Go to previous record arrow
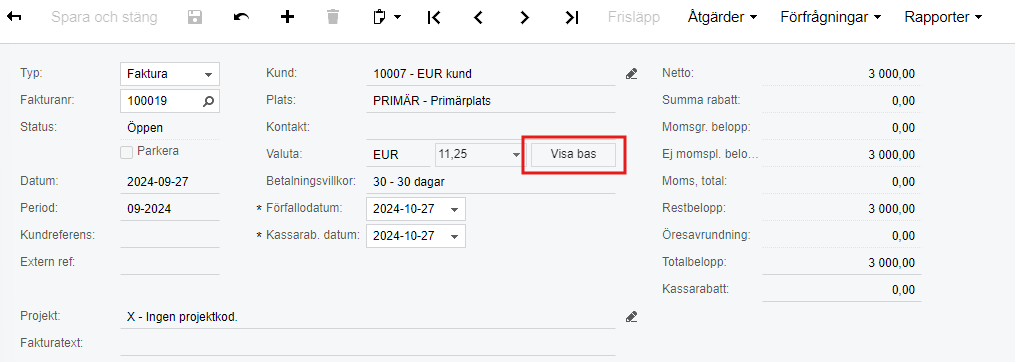The image size is (1015, 362). click(x=478, y=17)
